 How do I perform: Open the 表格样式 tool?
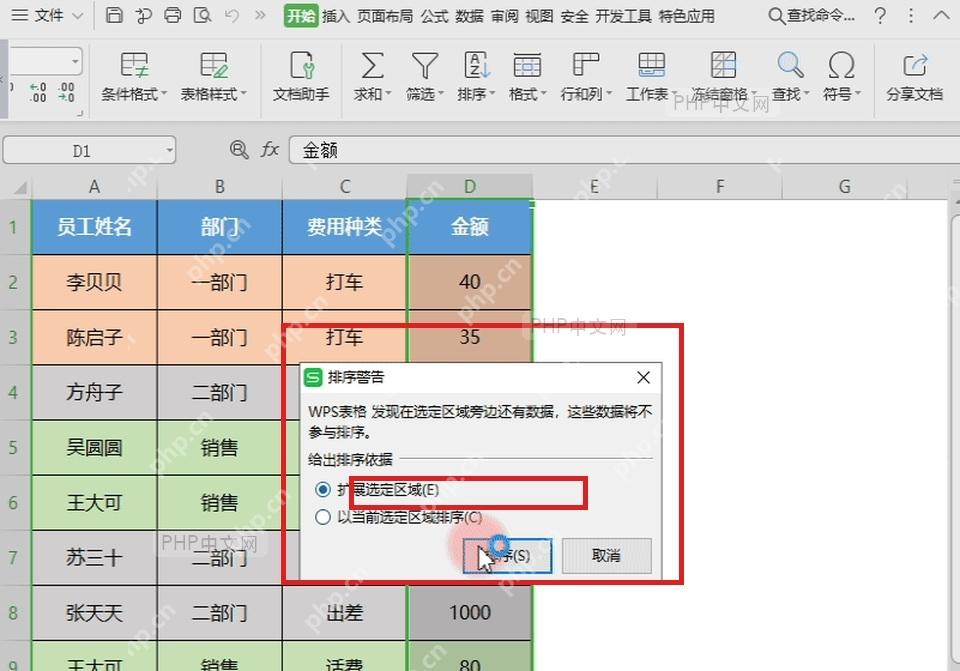tap(214, 77)
